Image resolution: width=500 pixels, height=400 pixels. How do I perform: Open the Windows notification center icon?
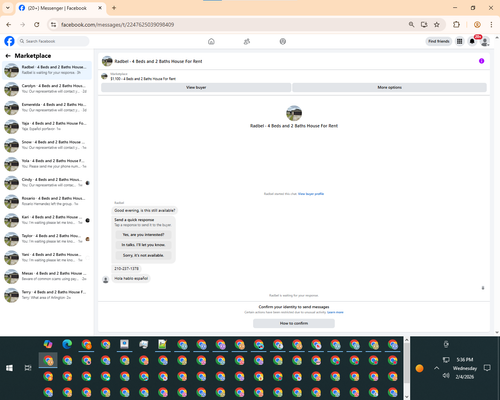(487, 368)
